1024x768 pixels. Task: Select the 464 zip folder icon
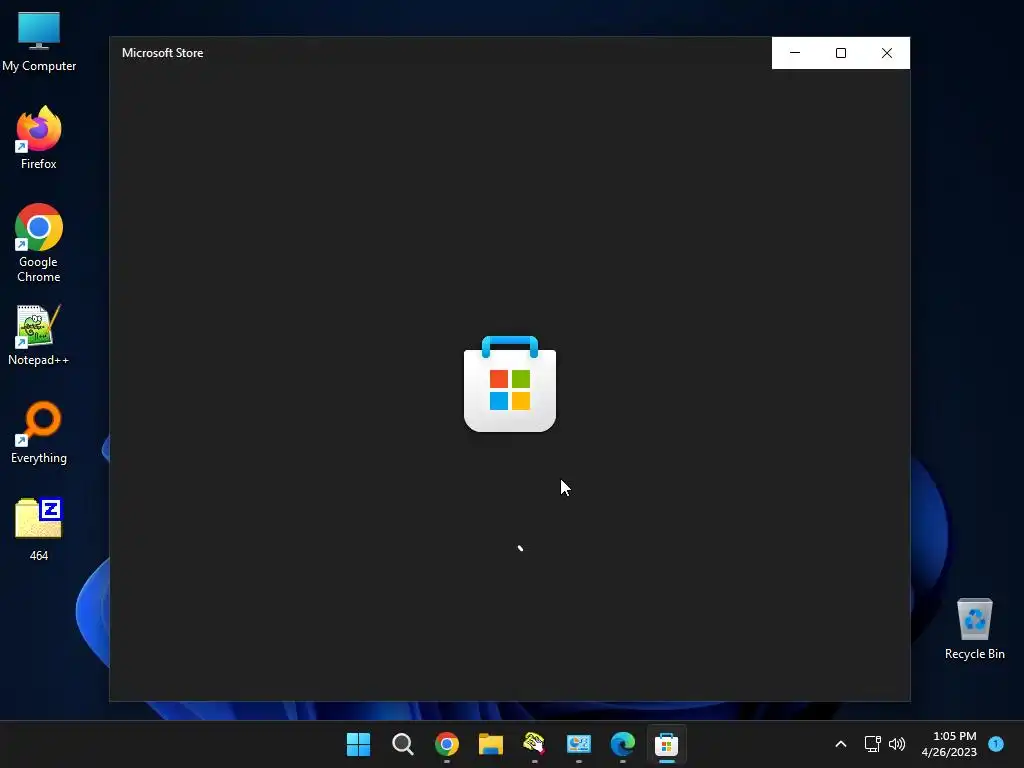(39, 530)
